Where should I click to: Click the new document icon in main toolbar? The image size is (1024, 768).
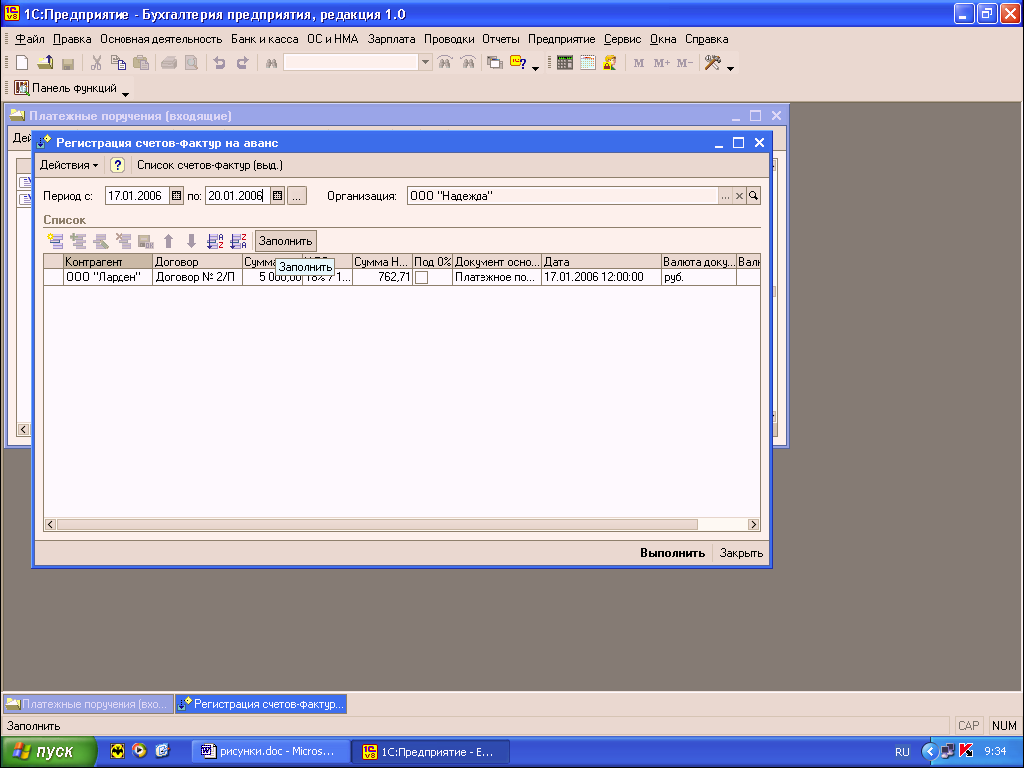click(22, 63)
